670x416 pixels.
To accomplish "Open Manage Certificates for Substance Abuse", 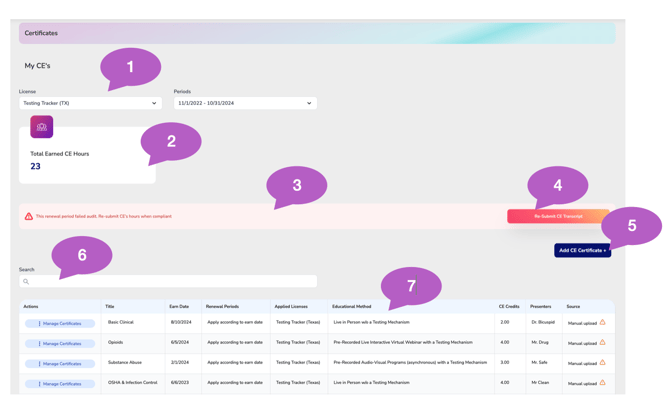I will click(60, 364).
